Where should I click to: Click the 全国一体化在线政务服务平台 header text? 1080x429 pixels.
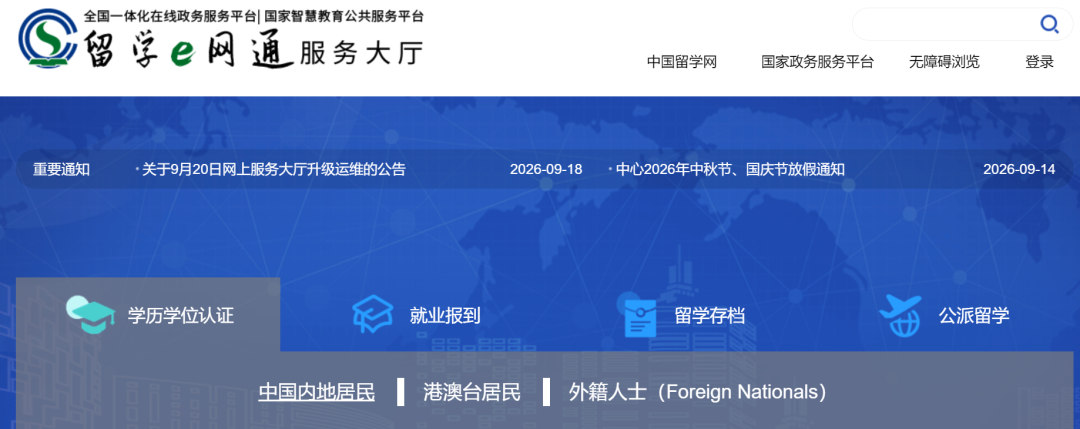coord(169,16)
